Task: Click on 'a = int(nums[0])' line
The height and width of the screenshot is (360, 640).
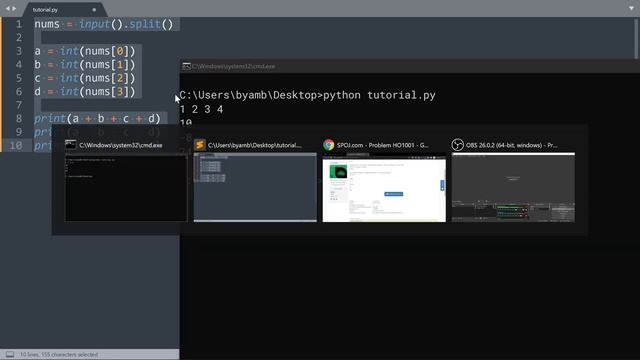Action: point(84,51)
